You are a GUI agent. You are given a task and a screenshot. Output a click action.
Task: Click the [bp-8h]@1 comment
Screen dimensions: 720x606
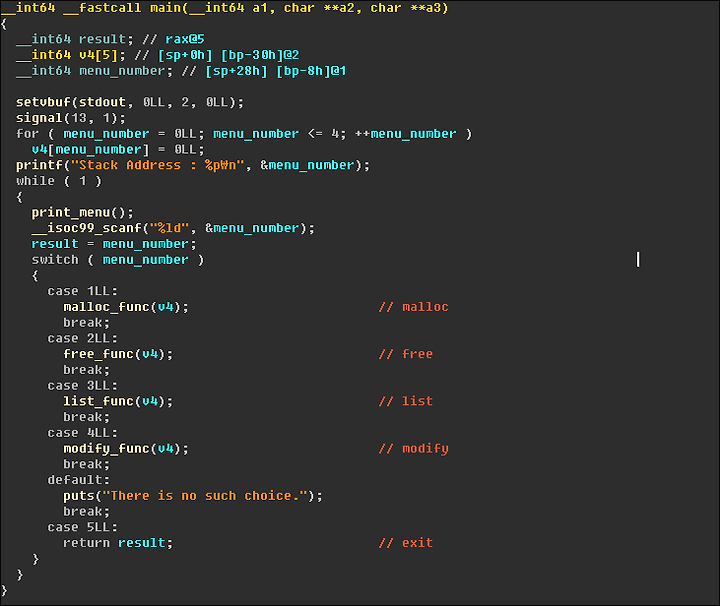pyautogui.click(x=312, y=71)
